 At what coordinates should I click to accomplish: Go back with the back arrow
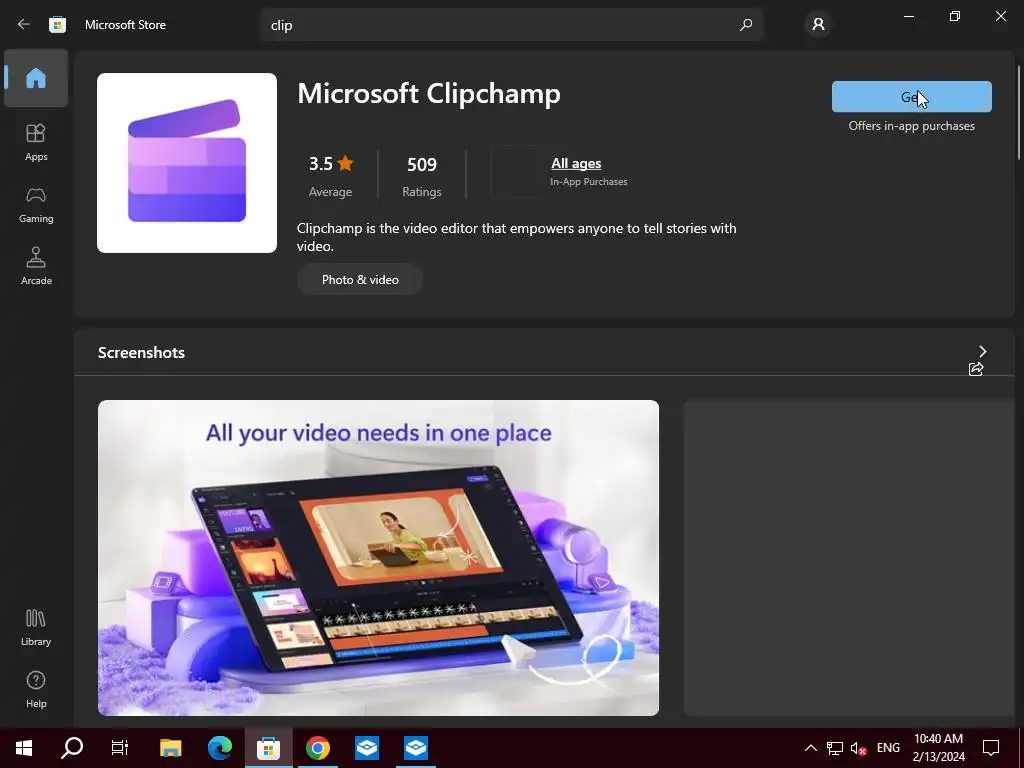click(x=24, y=24)
